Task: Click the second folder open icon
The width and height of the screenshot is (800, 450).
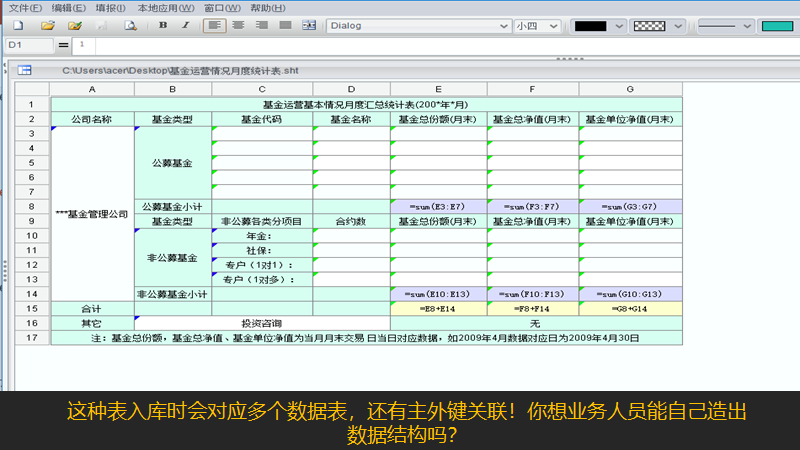Action: coord(74,25)
